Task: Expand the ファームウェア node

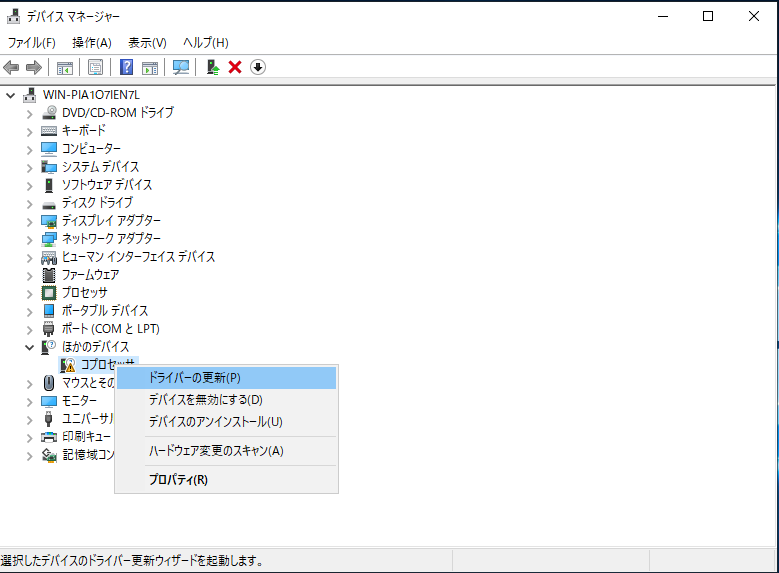Action: click(29, 276)
